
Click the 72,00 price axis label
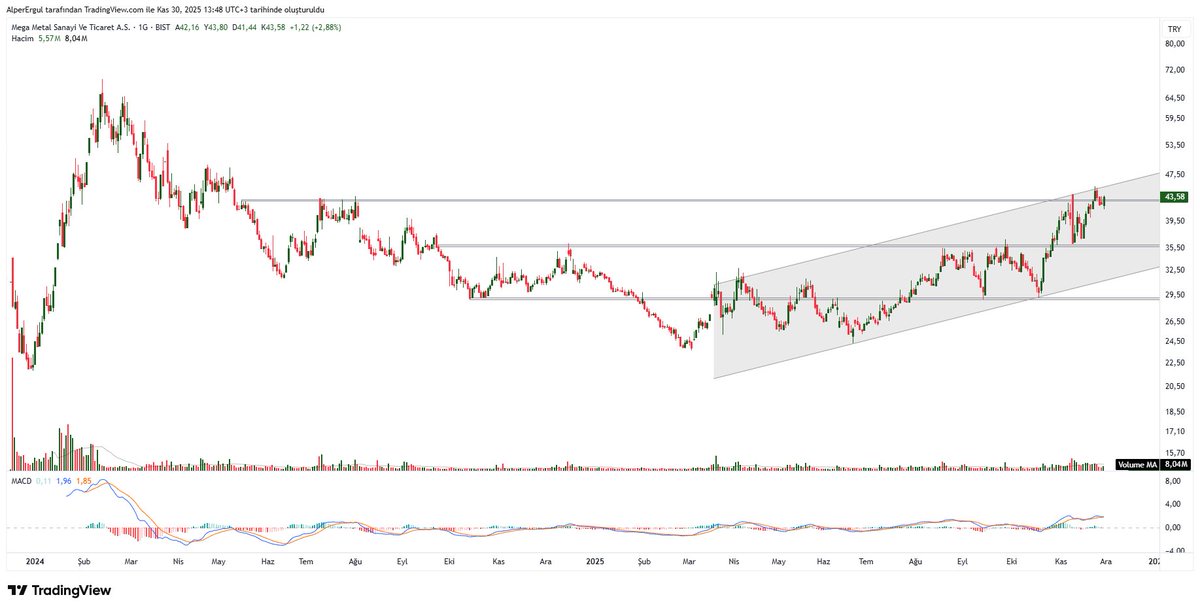pos(1174,71)
